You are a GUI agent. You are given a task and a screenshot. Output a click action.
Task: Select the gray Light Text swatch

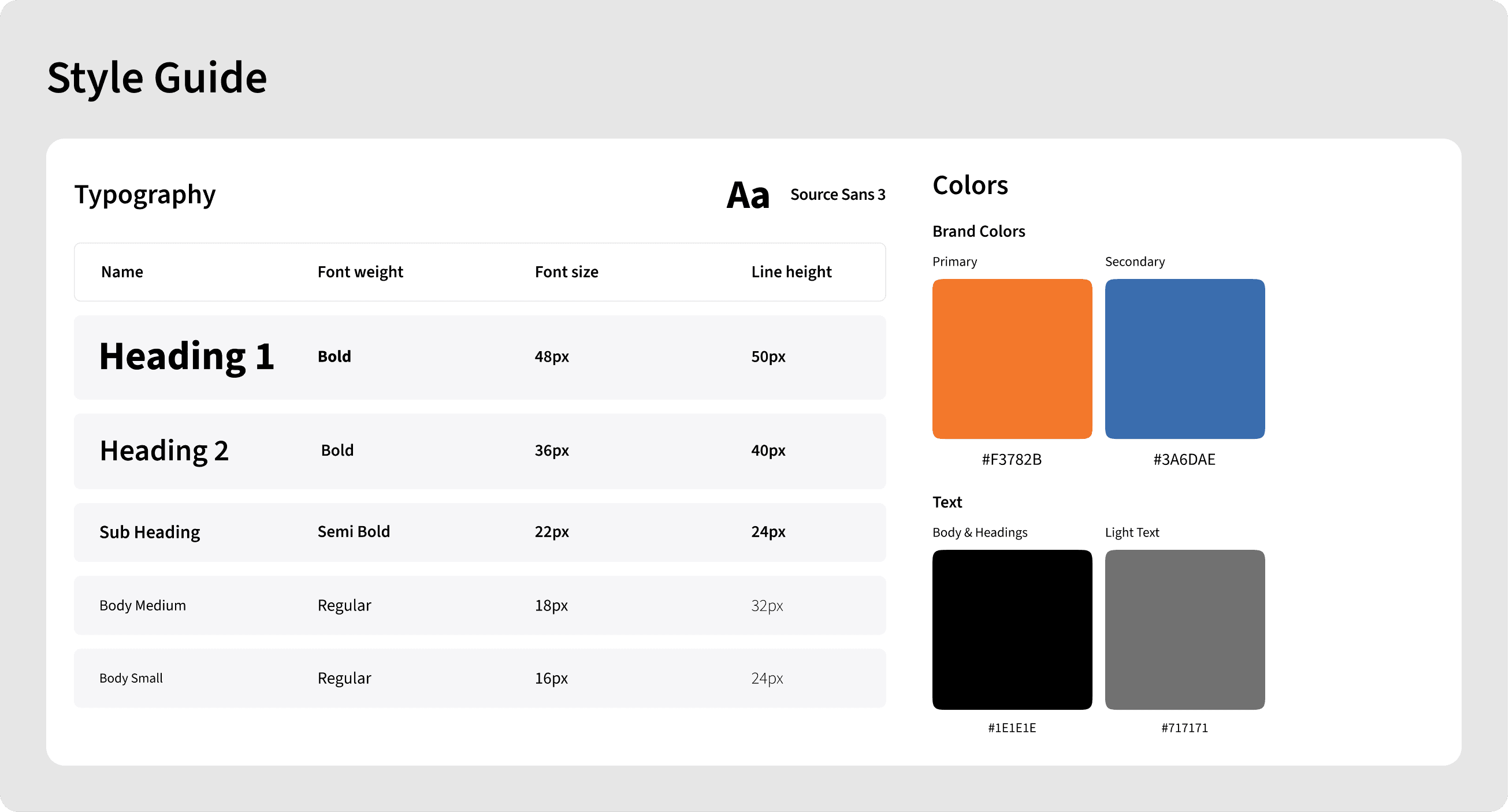1184,630
